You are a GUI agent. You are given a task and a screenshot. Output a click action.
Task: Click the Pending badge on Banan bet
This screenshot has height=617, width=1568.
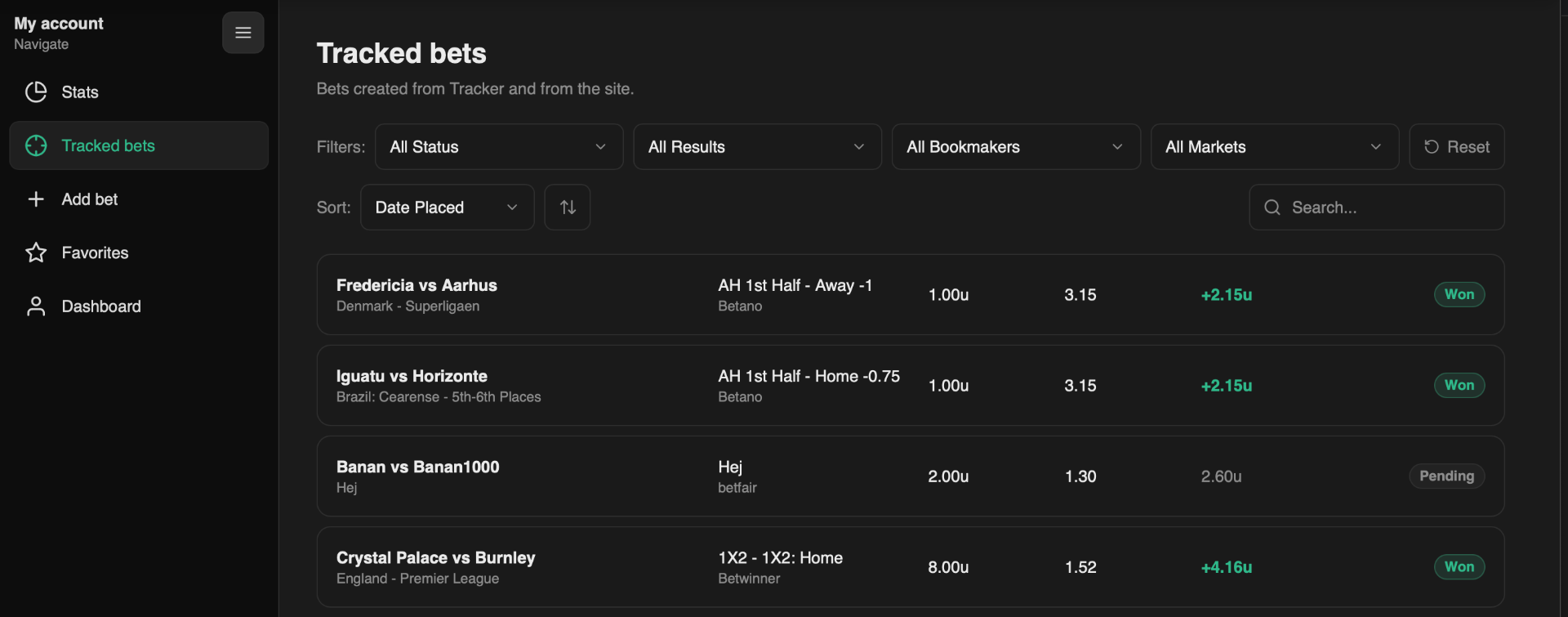pos(1446,476)
